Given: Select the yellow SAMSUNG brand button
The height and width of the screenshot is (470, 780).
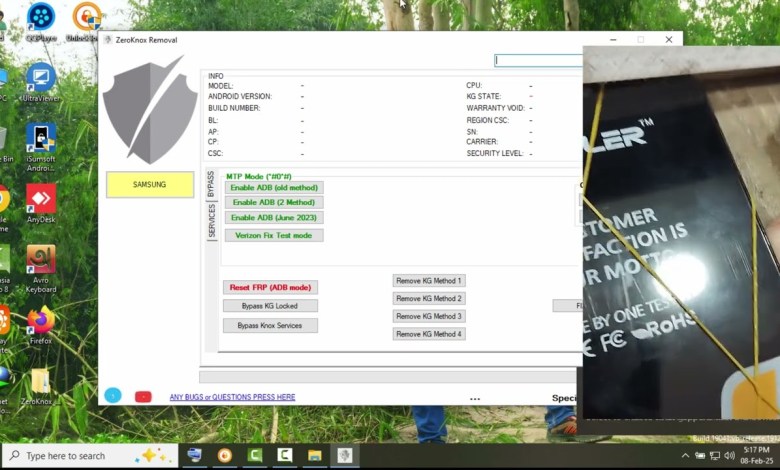Looking at the screenshot, I should (x=150, y=185).
